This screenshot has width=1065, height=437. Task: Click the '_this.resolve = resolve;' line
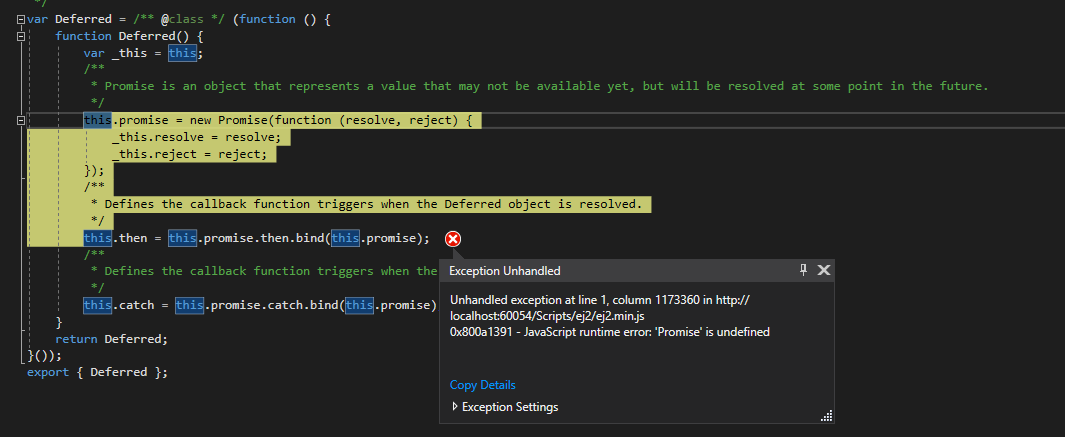coord(198,137)
